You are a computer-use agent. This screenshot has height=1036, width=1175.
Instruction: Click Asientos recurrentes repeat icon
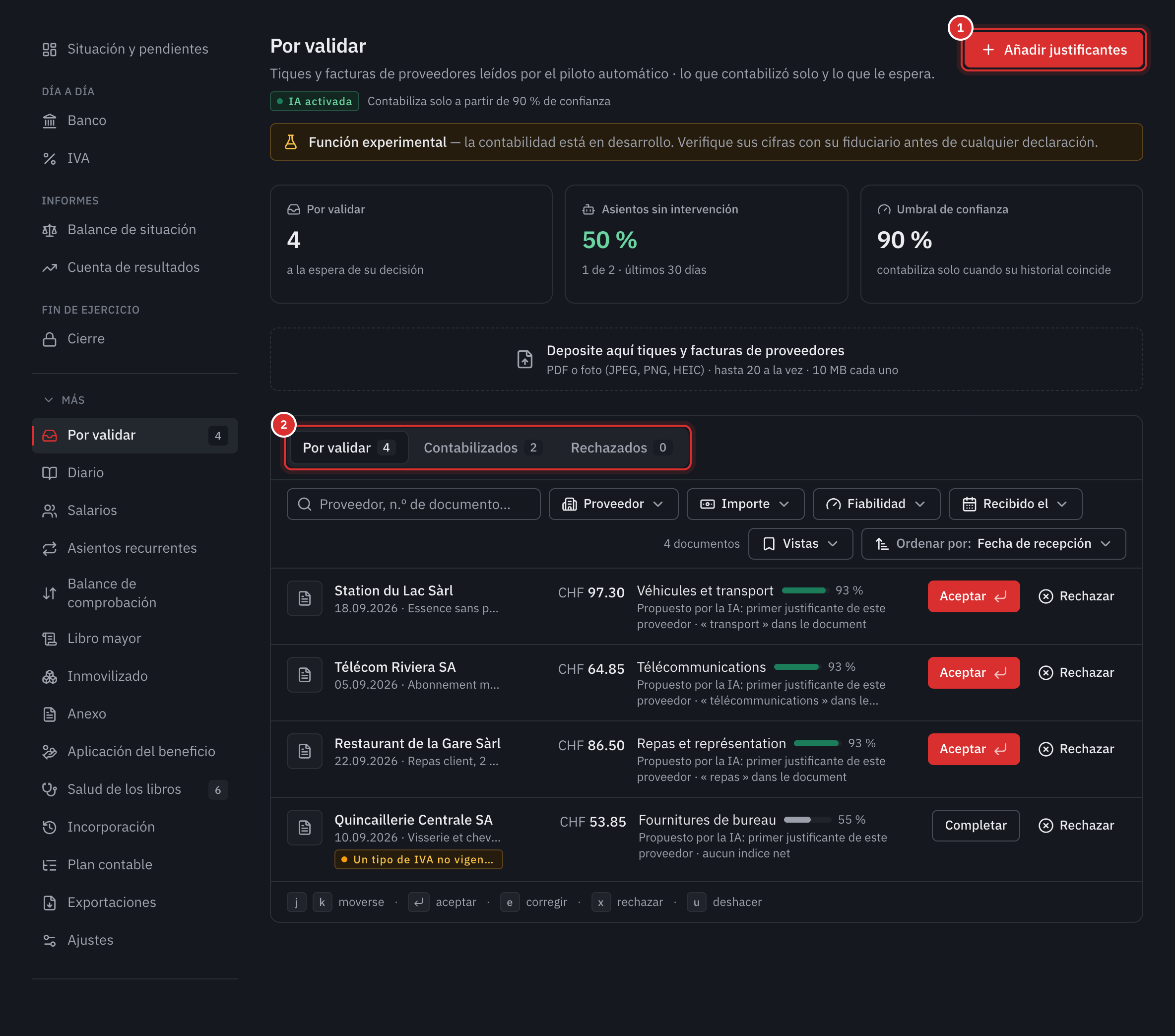point(50,548)
